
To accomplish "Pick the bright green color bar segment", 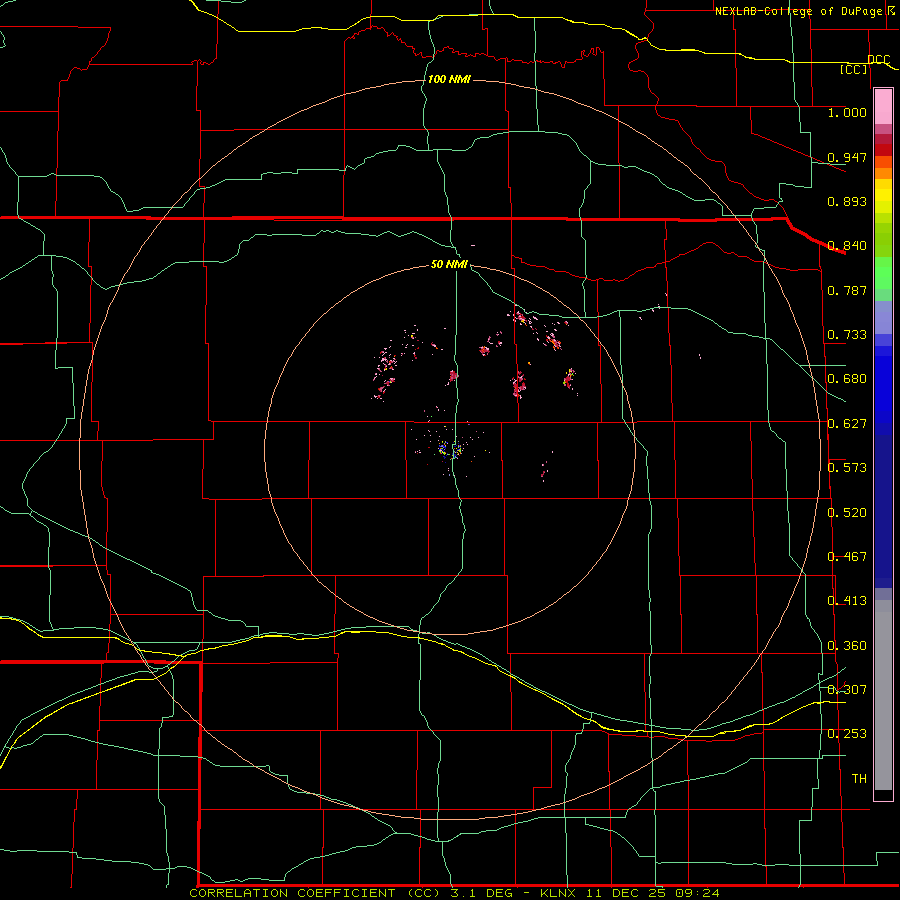I will (x=883, y=273).
